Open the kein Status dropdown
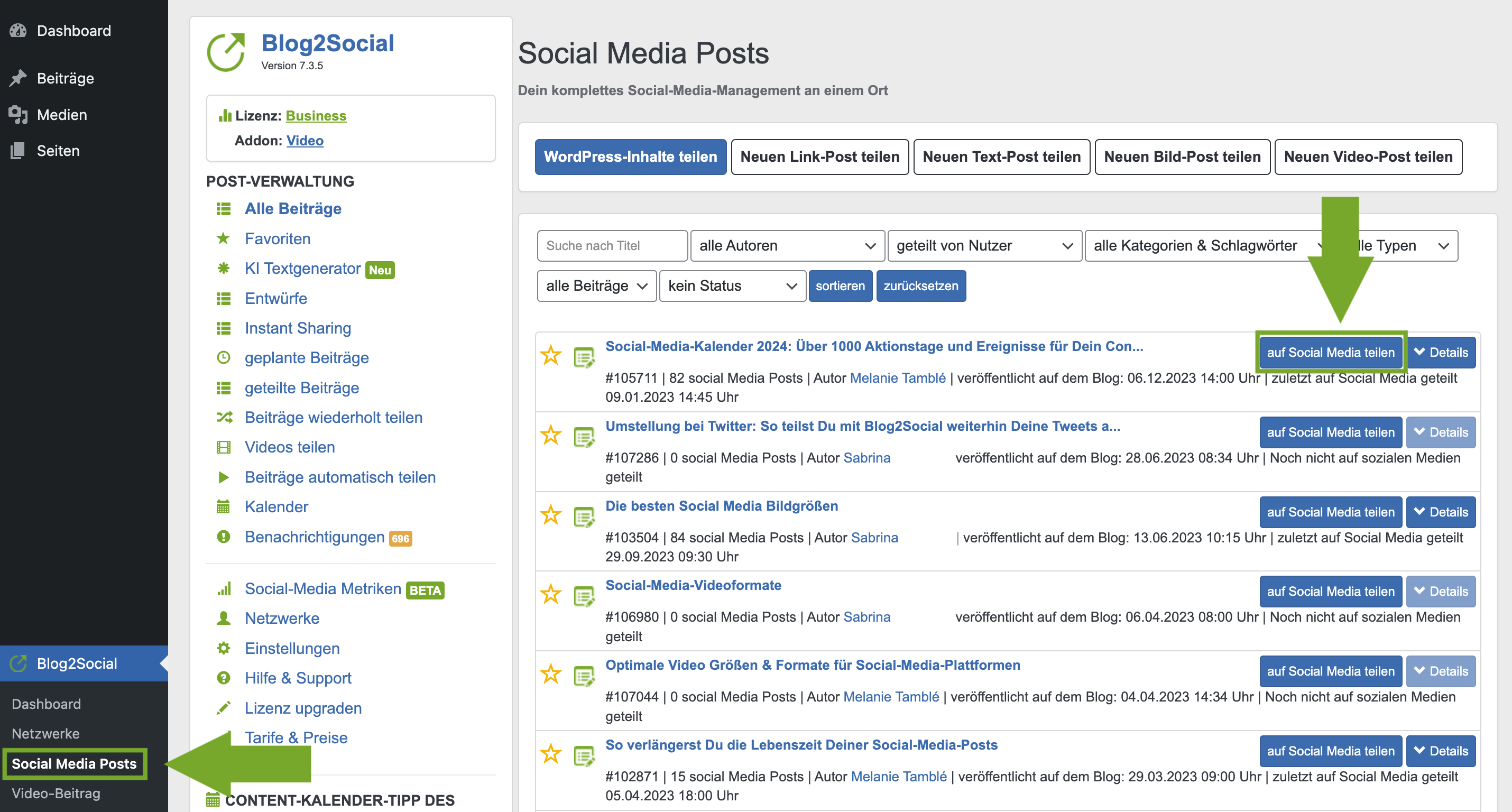Image resolution: width=1512 pixels, height=812 pixels. point(731,286)
